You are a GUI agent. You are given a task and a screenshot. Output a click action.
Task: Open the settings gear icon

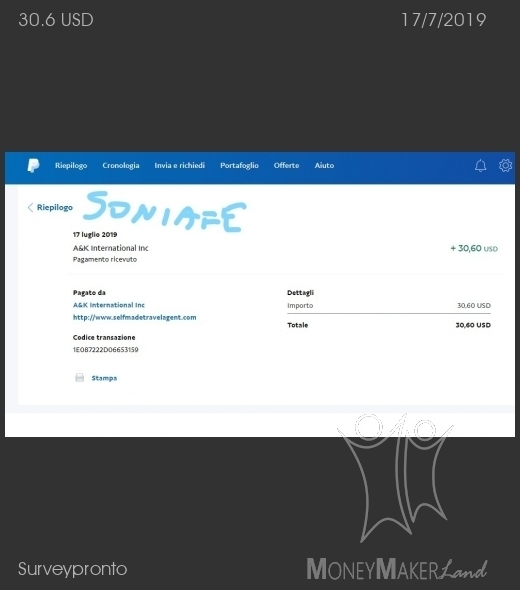(x=505, y=165)
